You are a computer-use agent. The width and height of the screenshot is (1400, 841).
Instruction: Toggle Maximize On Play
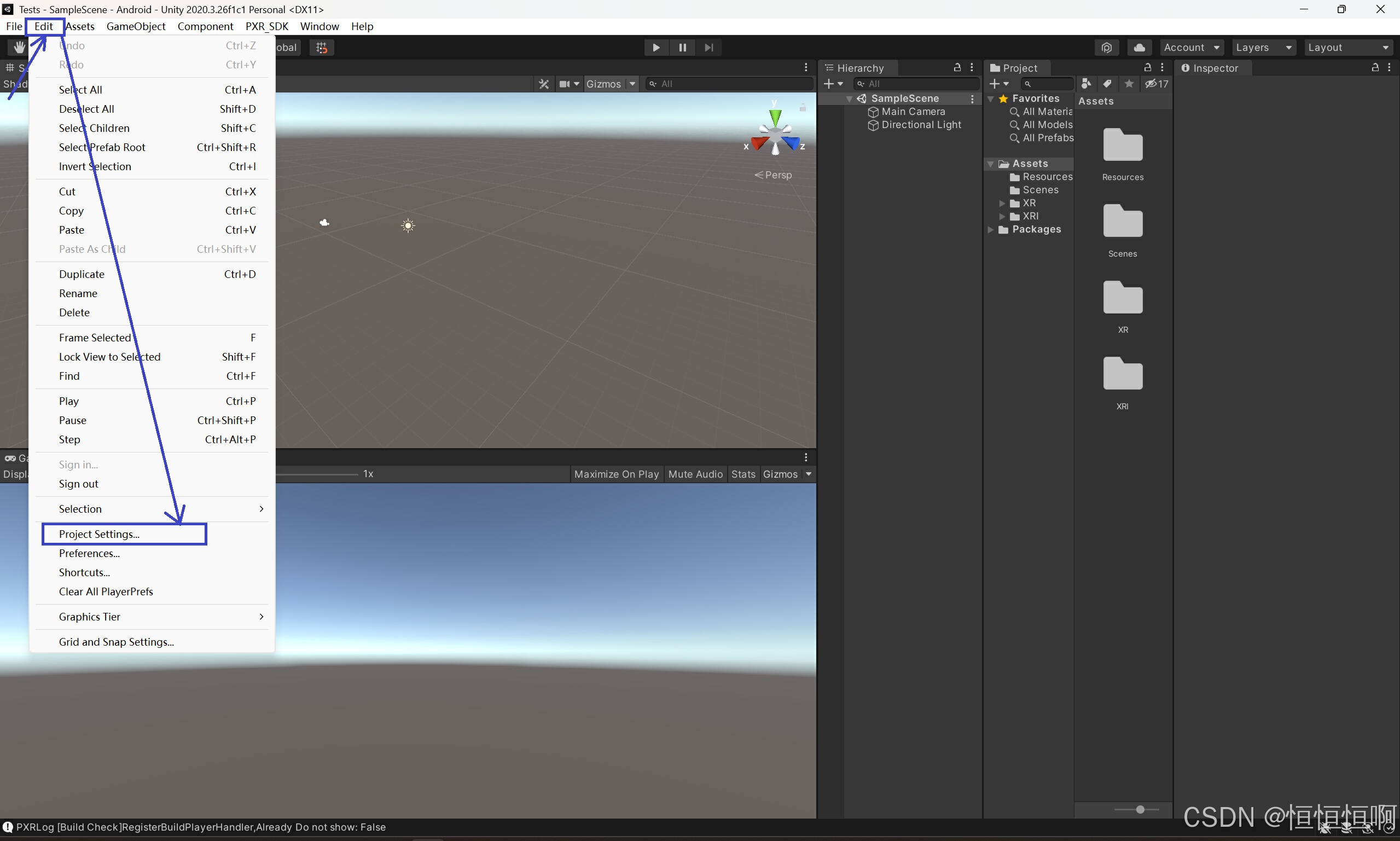pos(616,474)
